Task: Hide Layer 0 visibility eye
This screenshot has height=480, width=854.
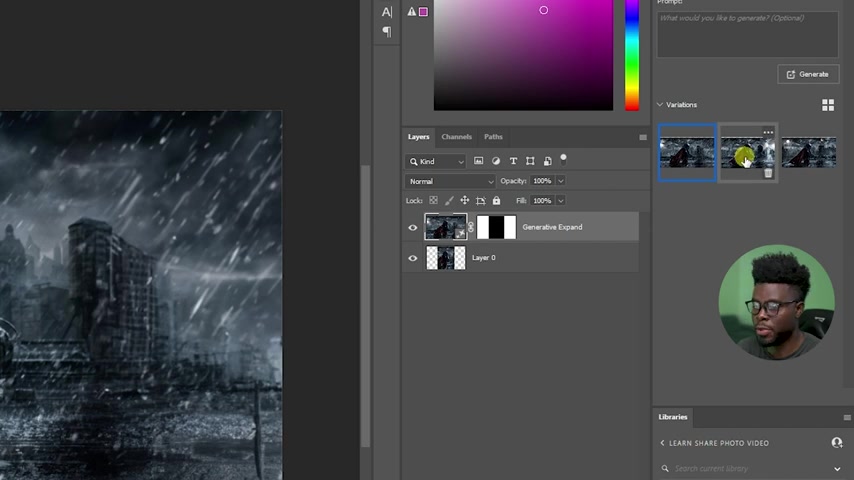Action: point(413,258)
